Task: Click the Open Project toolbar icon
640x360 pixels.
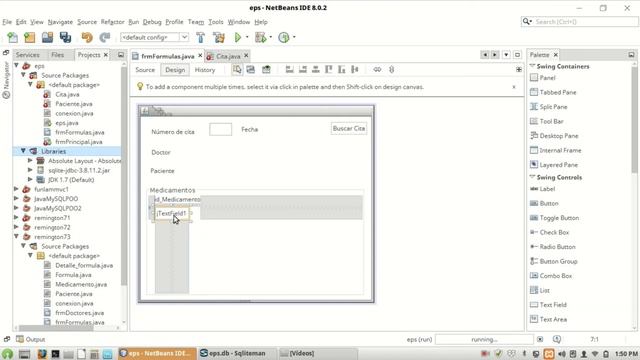Action: tap(47, 38)
